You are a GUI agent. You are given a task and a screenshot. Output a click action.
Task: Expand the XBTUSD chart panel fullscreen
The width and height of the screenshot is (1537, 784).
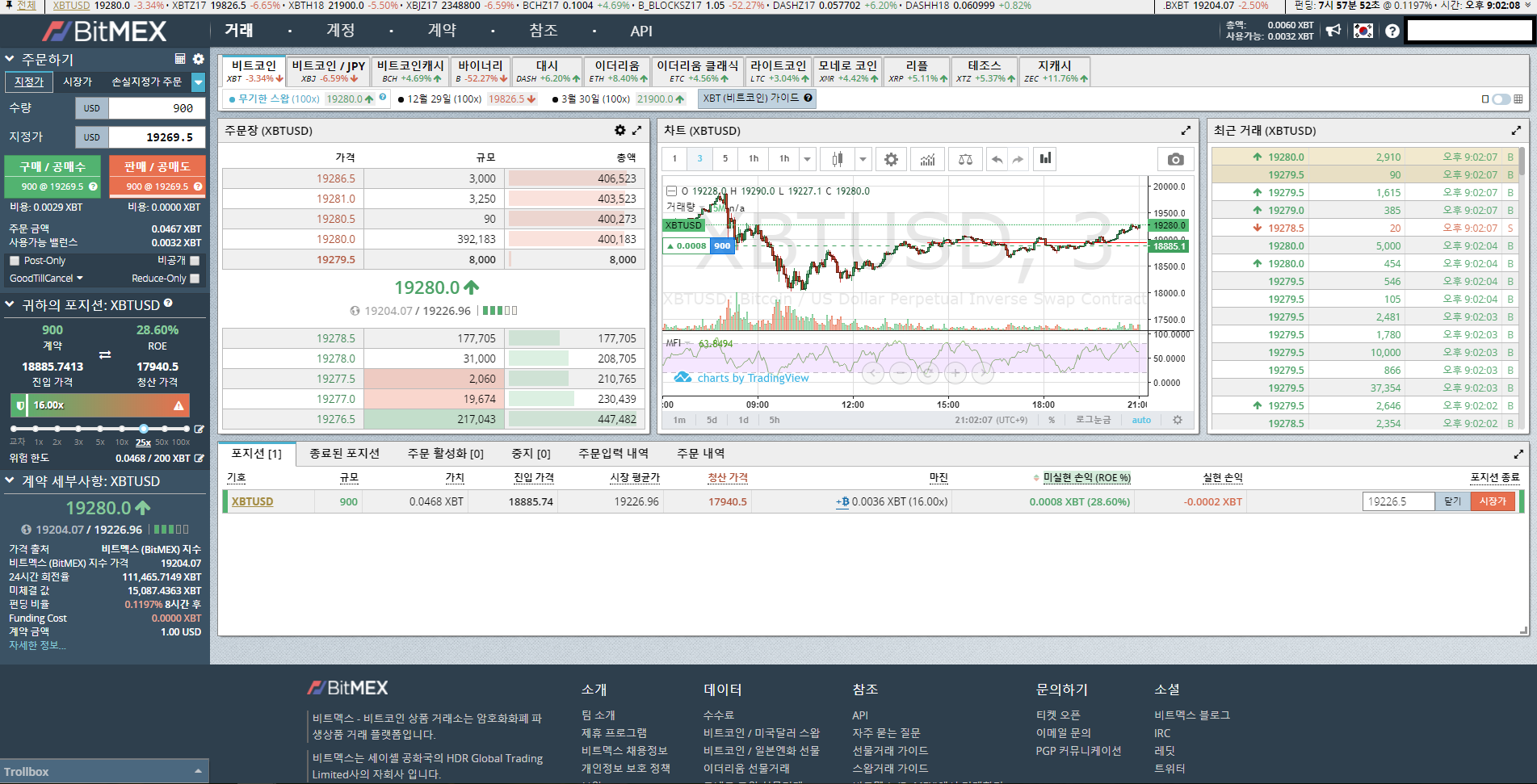pos(1186,130)
